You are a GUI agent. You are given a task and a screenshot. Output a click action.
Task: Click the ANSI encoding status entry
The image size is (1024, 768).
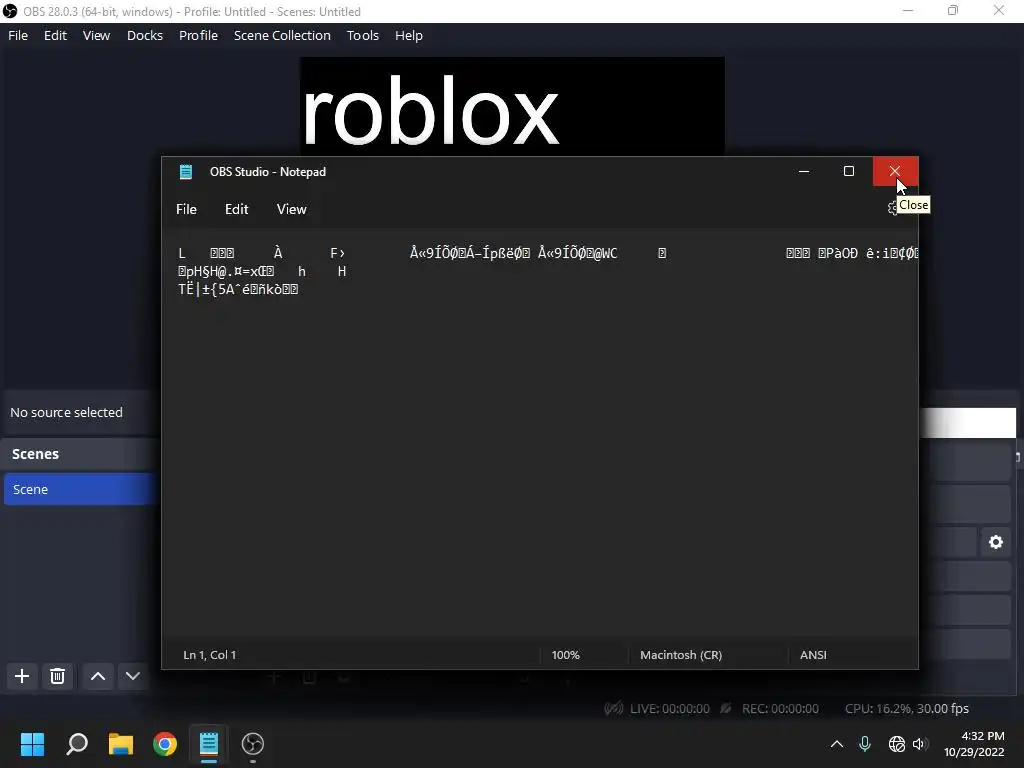point(814,655)
